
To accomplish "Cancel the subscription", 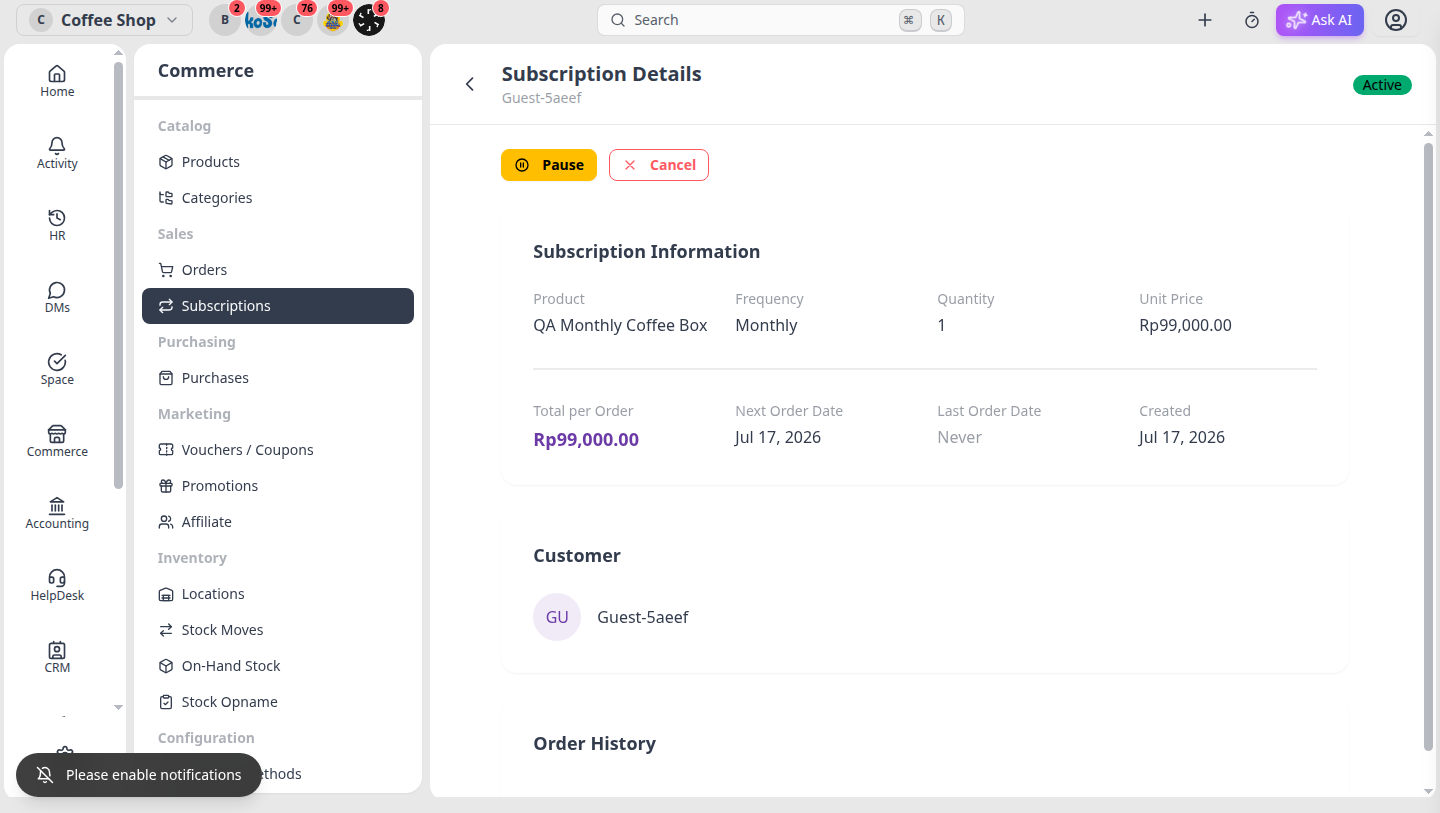I will click(x=659, y=165).
